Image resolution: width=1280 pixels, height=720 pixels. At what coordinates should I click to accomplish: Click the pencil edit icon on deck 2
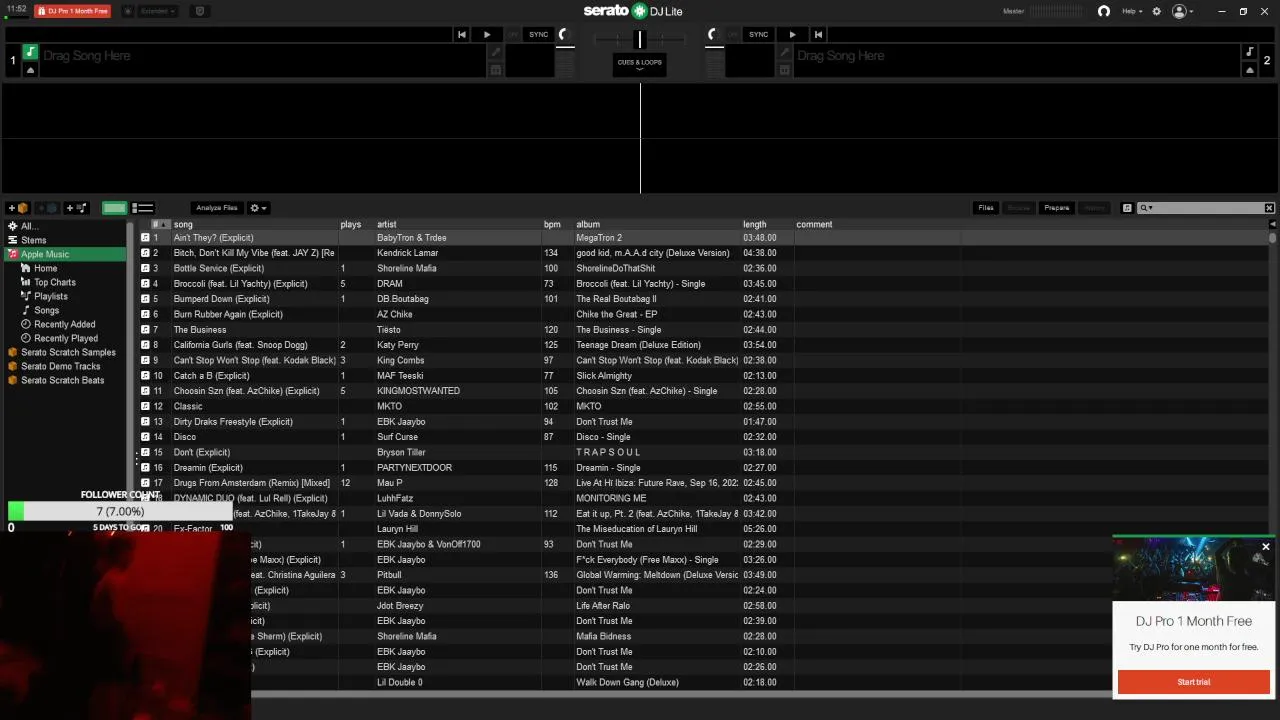point(784,52)
